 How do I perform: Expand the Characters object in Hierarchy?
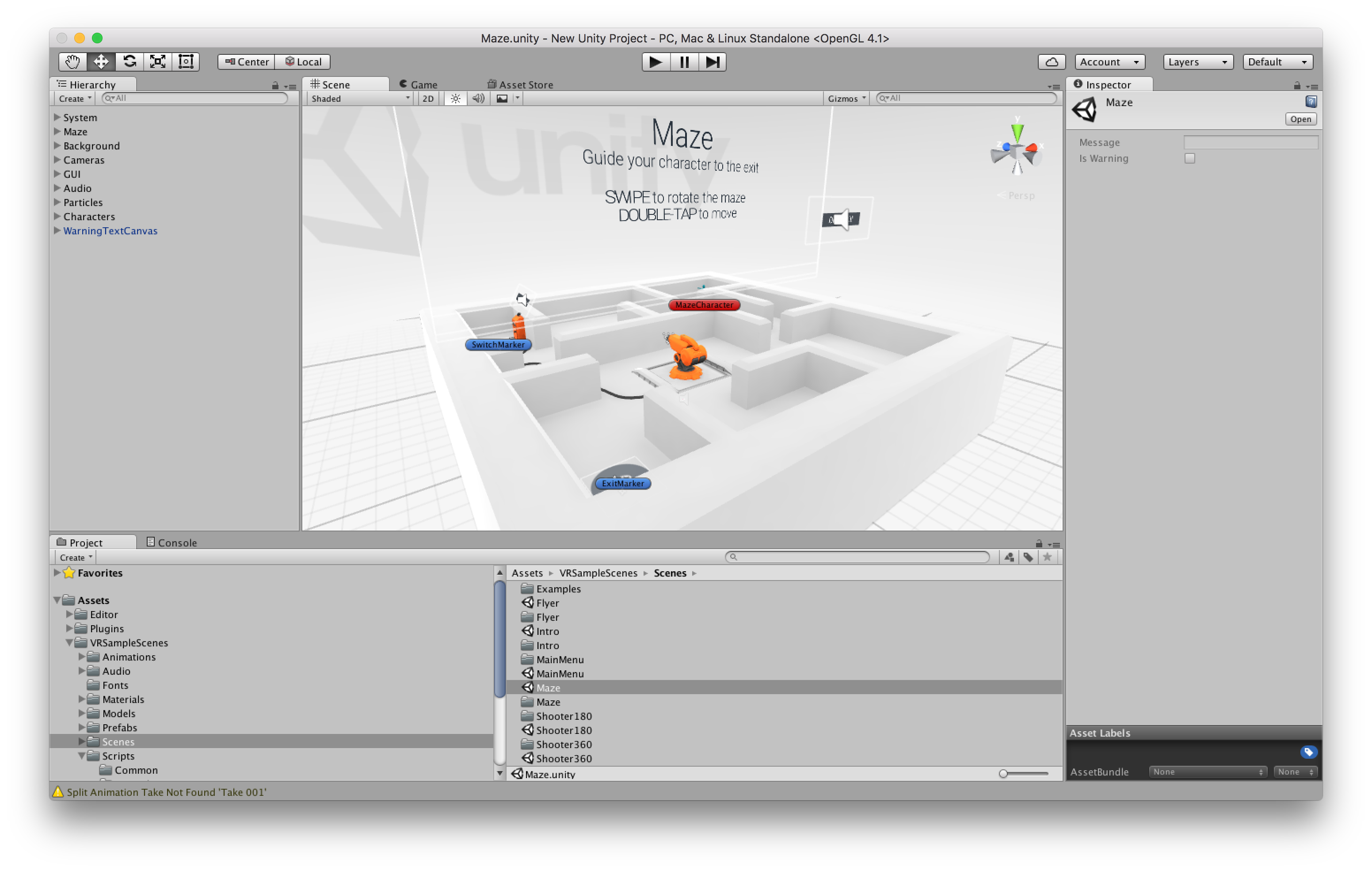[x=57, y=216]
